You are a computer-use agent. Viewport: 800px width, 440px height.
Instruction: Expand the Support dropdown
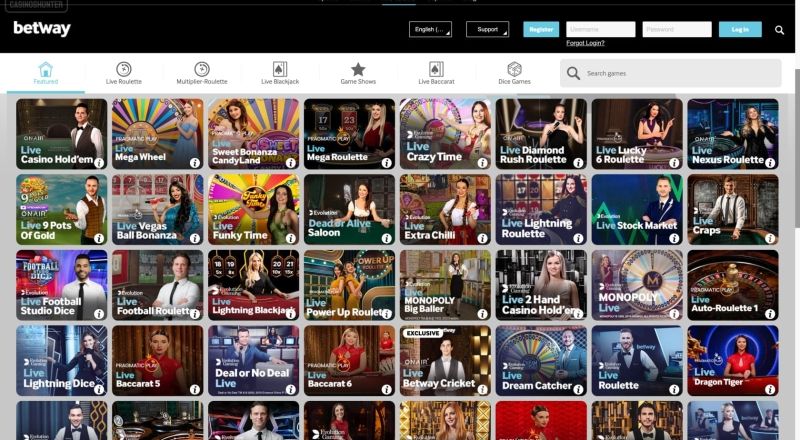[x=487, y=29]
